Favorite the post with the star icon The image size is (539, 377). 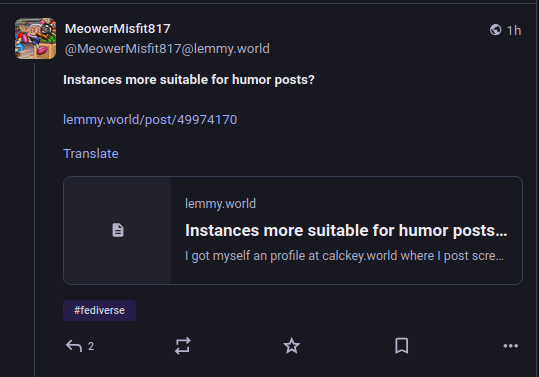point(292,346)
